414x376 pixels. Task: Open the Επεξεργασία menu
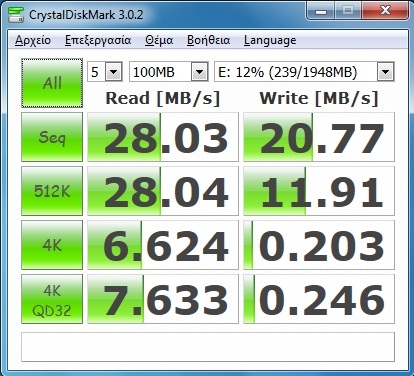click(98, 41)
